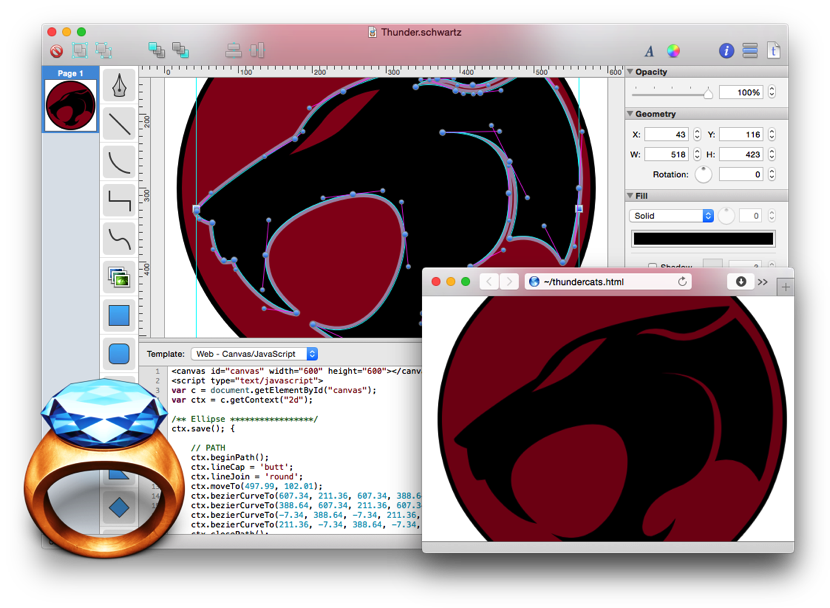
Task: Click the Send Backward toolbar icon
Action: [181, 50]
